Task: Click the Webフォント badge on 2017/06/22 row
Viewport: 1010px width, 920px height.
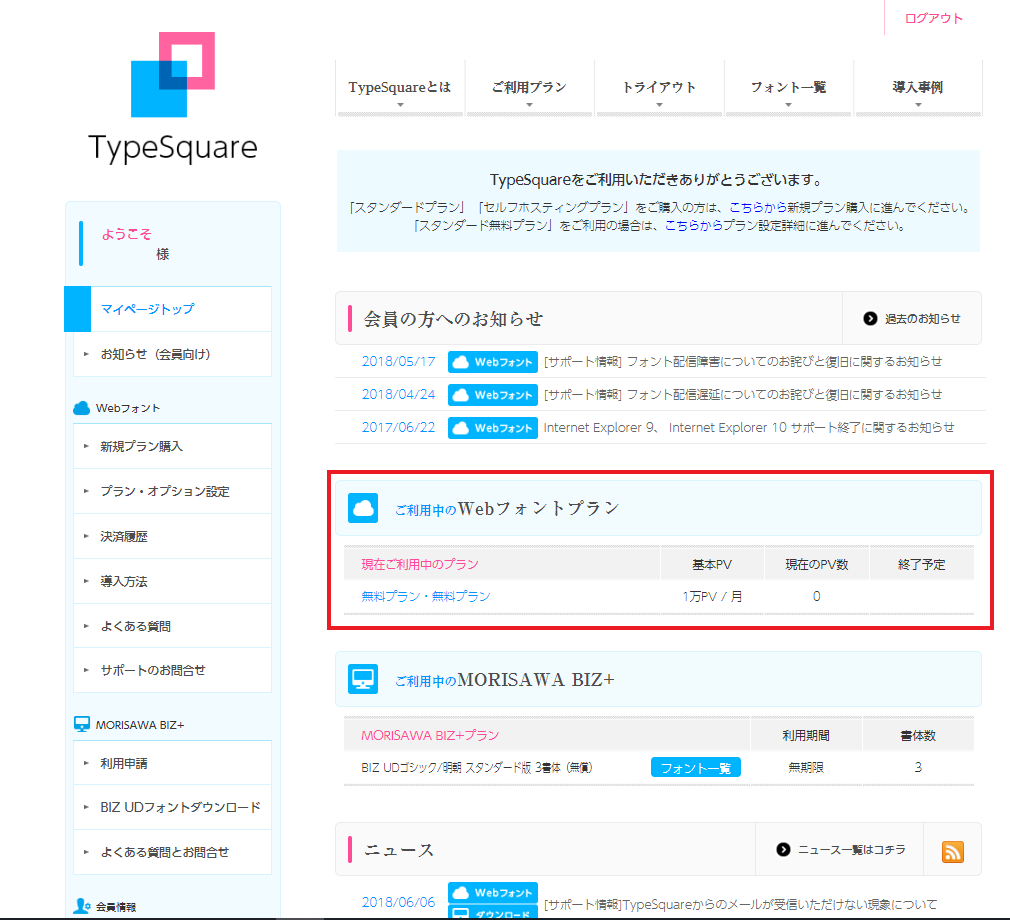Action: coord(493,428)
